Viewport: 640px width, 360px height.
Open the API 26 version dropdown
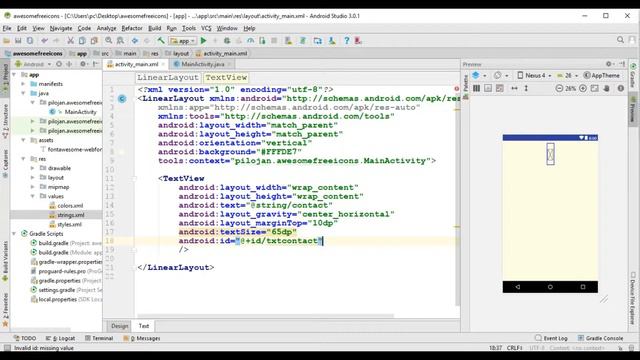click(x=567, y=76)
